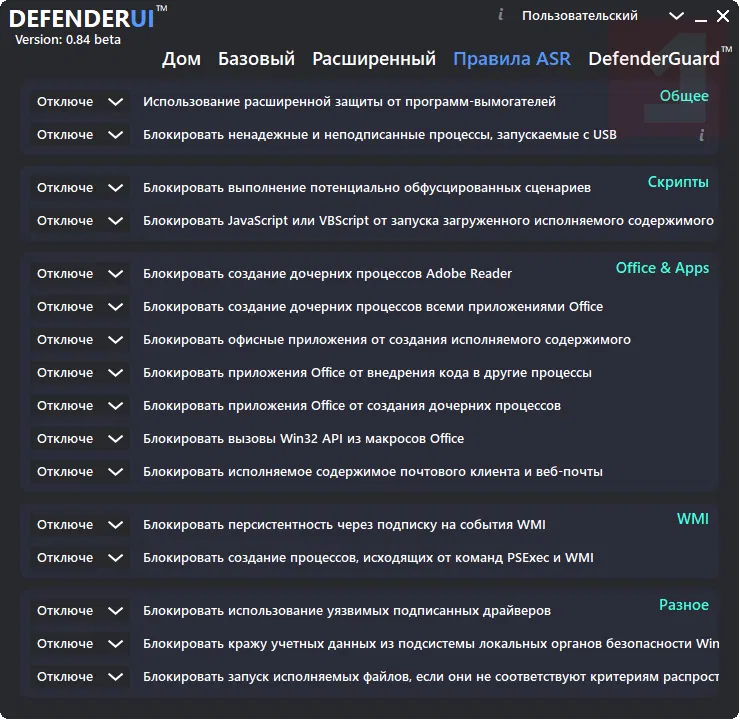Open dropdown for all Office apps child processes
This screenshot has height=720, width=740.
[80, 307]
